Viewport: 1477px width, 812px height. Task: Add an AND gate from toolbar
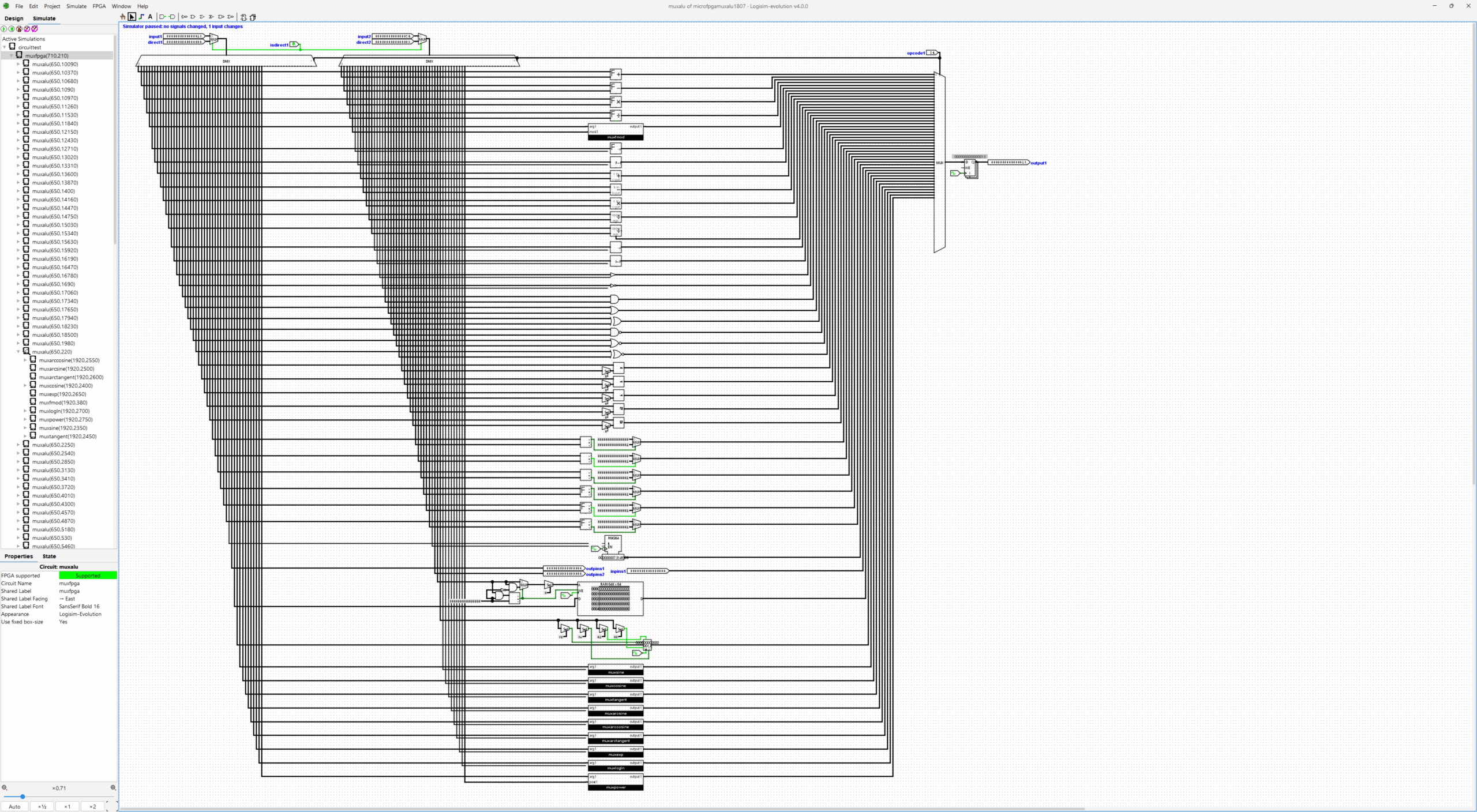coord(193,17)
